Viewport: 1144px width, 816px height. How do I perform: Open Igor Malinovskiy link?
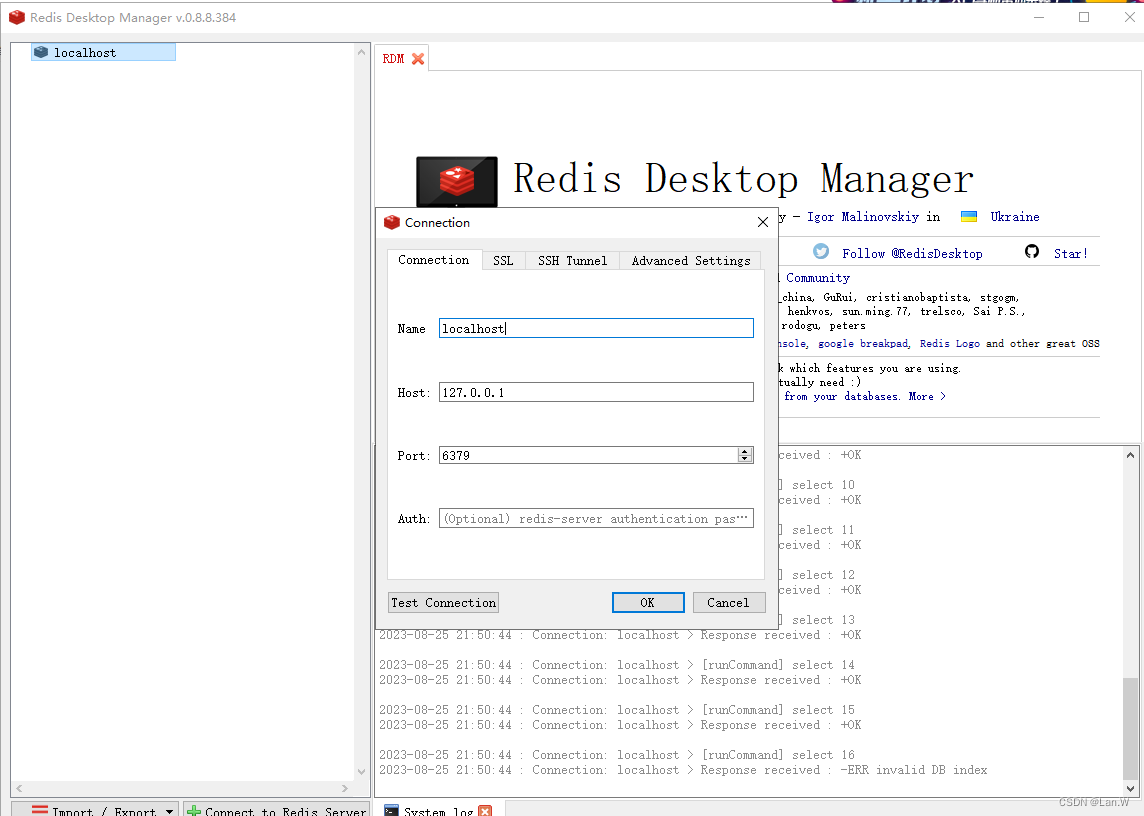(863, 217)
